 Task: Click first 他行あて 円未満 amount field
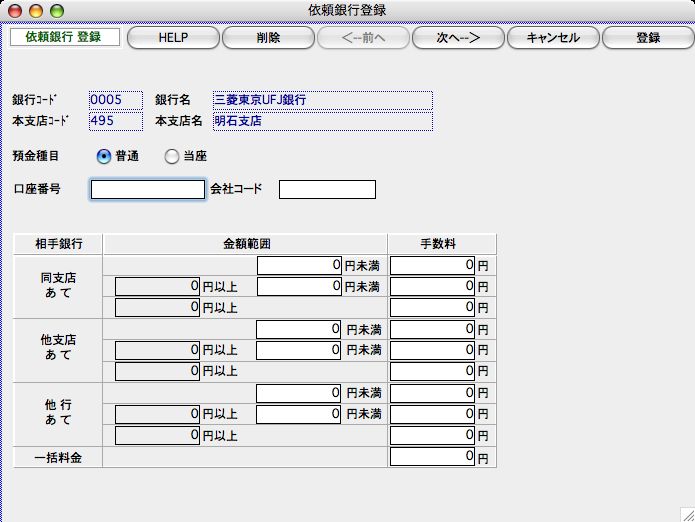pos(299,393)
